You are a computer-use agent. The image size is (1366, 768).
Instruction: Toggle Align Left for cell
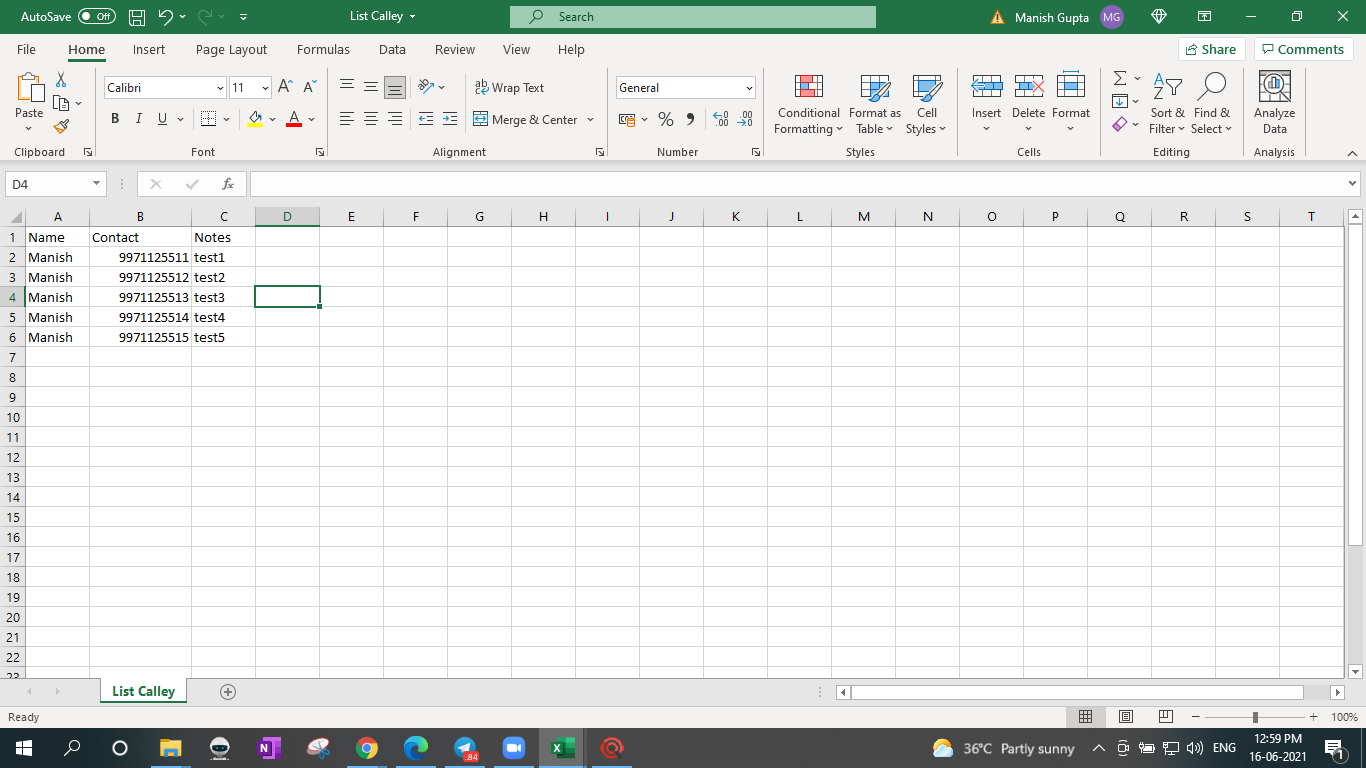pyautogui.click(x=347, y=120)
